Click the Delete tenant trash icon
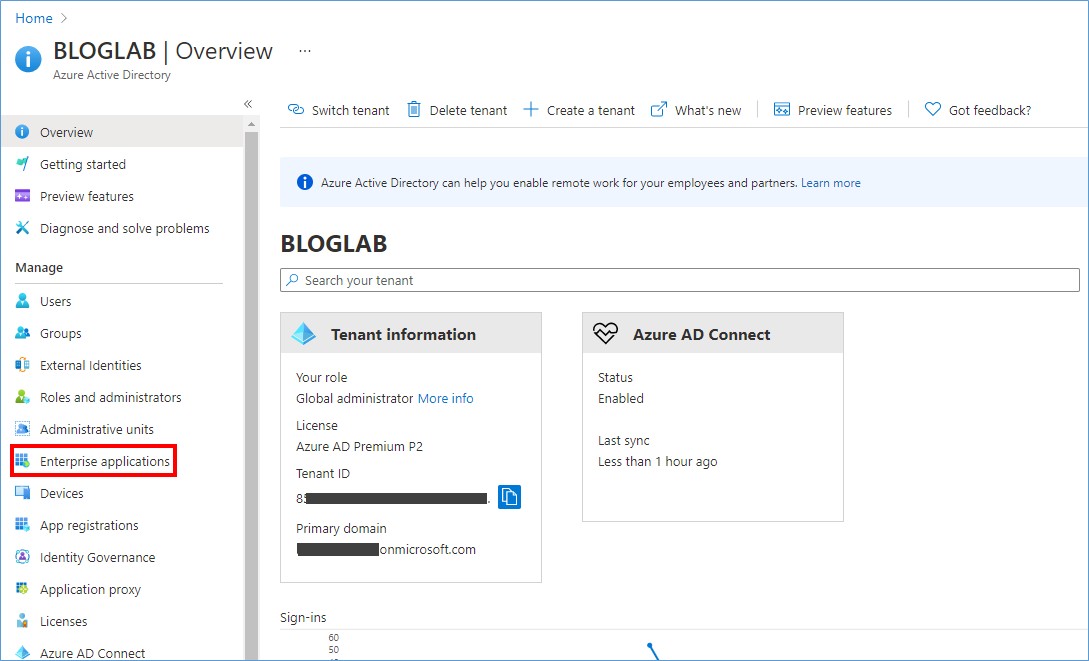The image size is (1089, 661). click(414, 110)
